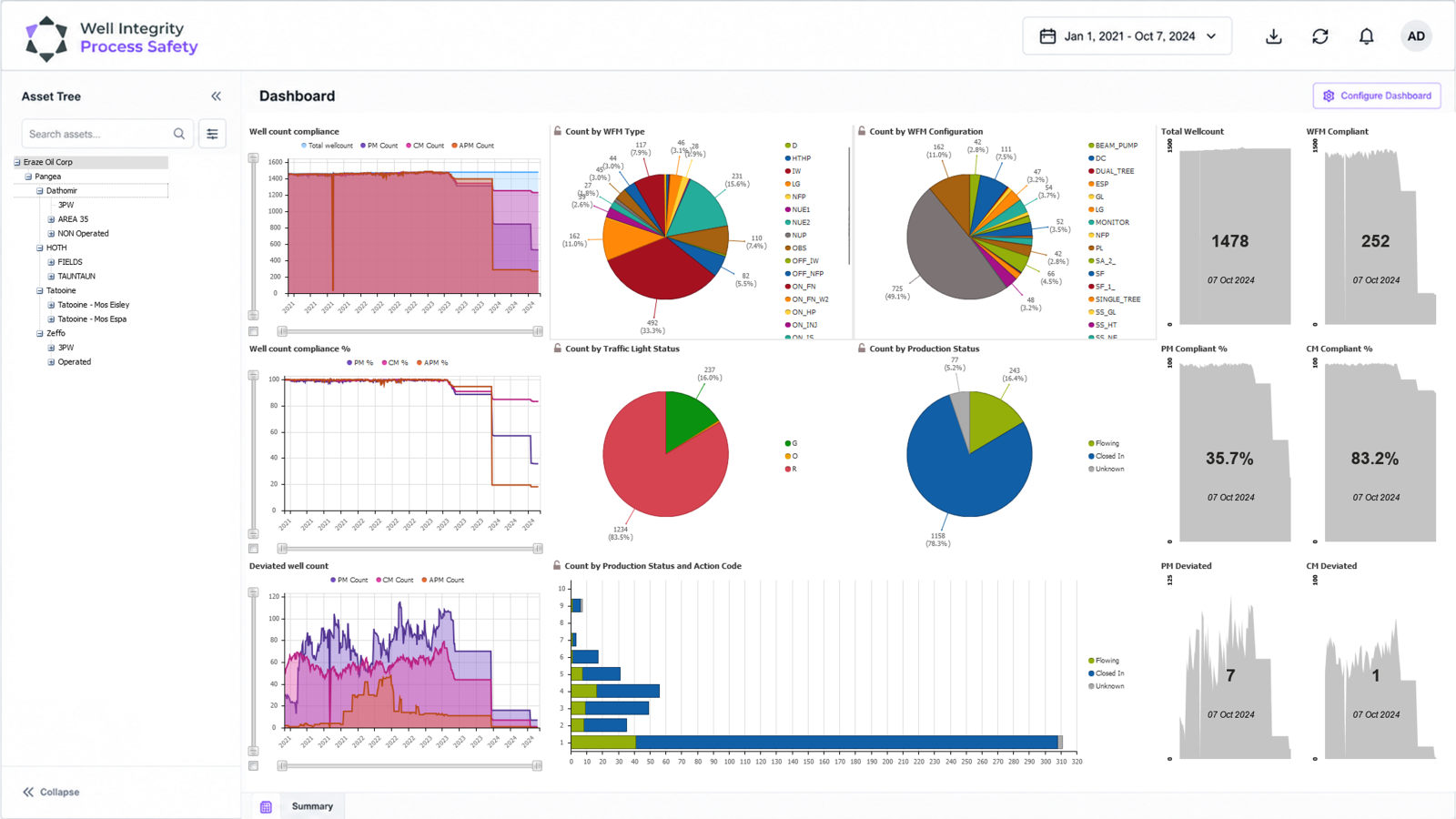The width and height of the screenshot is (1456, 819).
Task: Open the date range dropdown
Action: pos(1127,36)
